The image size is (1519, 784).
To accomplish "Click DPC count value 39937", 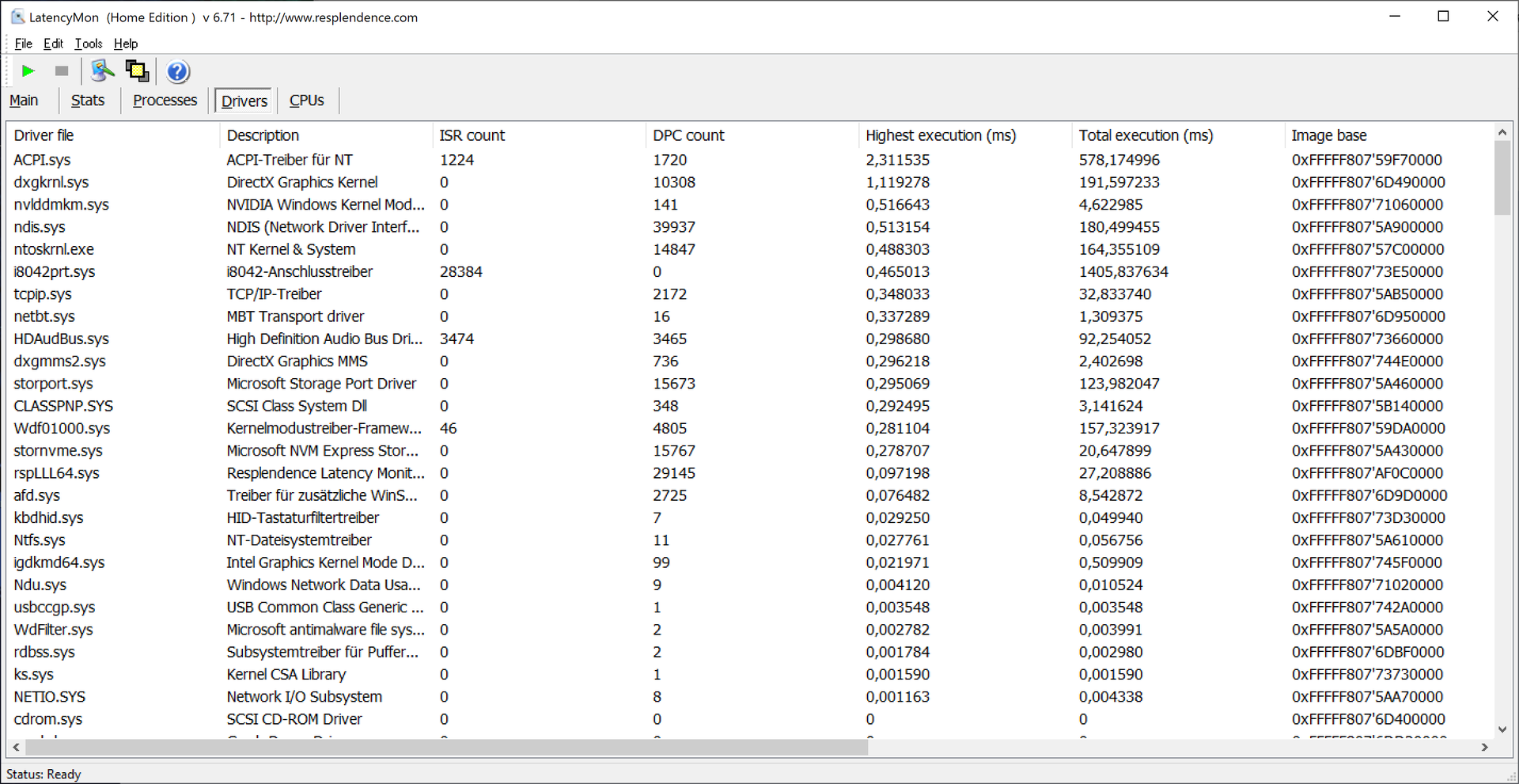I will click(x=674, y=227).
